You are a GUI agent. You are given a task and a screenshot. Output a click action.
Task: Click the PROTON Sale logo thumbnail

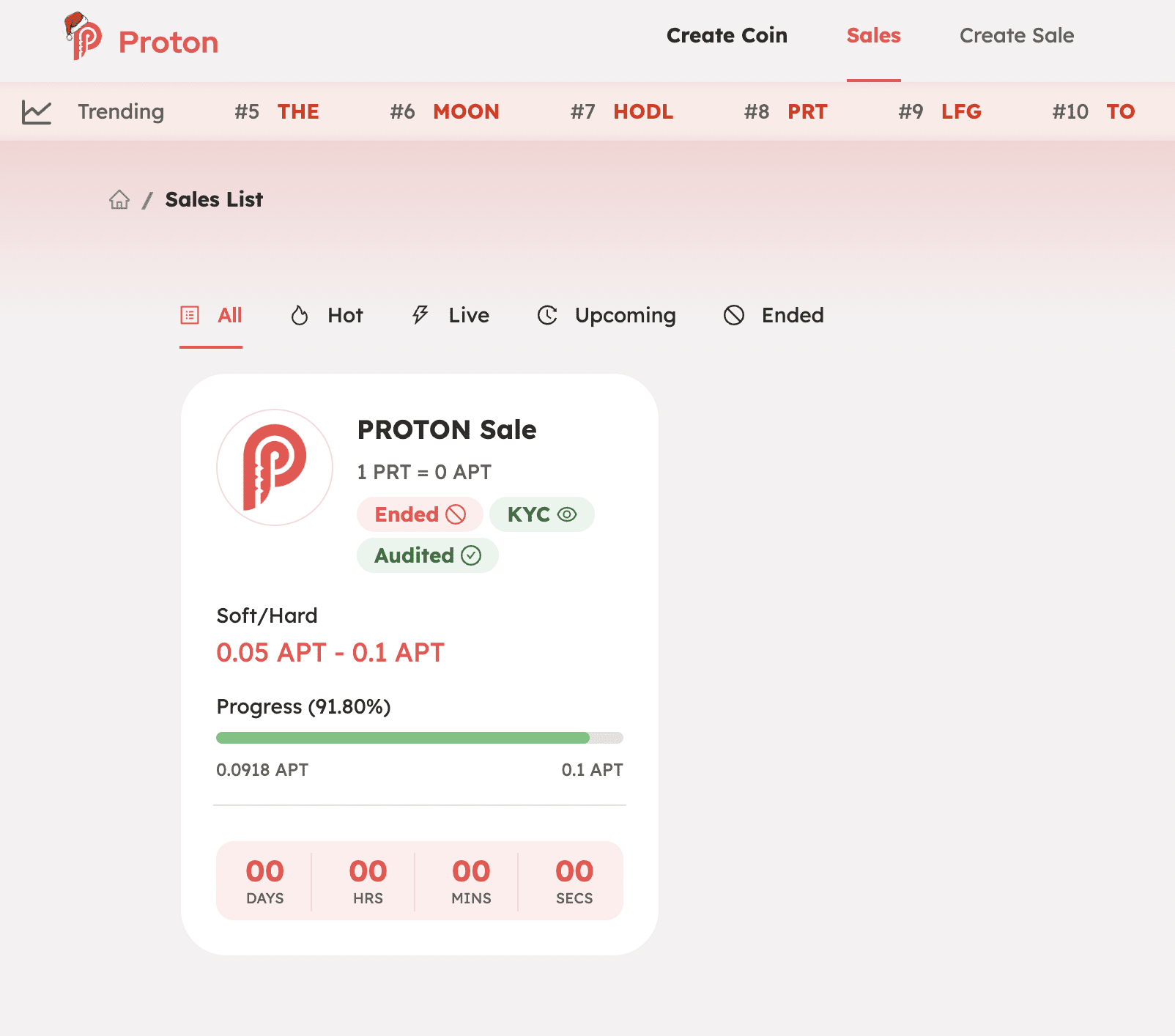pos(275,467)
